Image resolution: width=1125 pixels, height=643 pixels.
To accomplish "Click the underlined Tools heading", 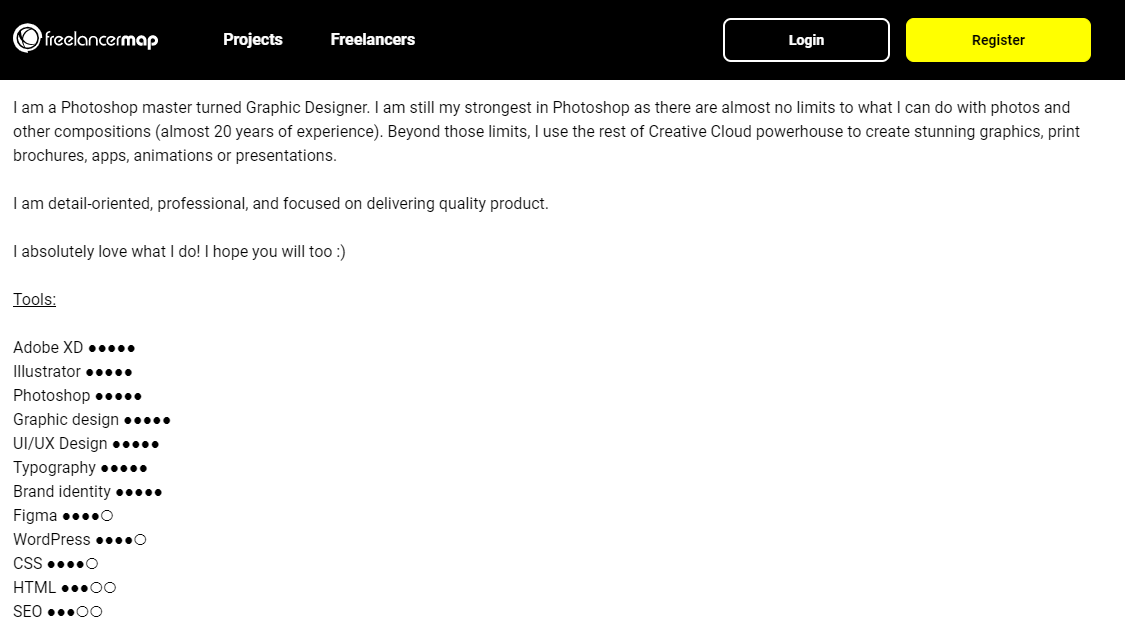I will [33, 299].
